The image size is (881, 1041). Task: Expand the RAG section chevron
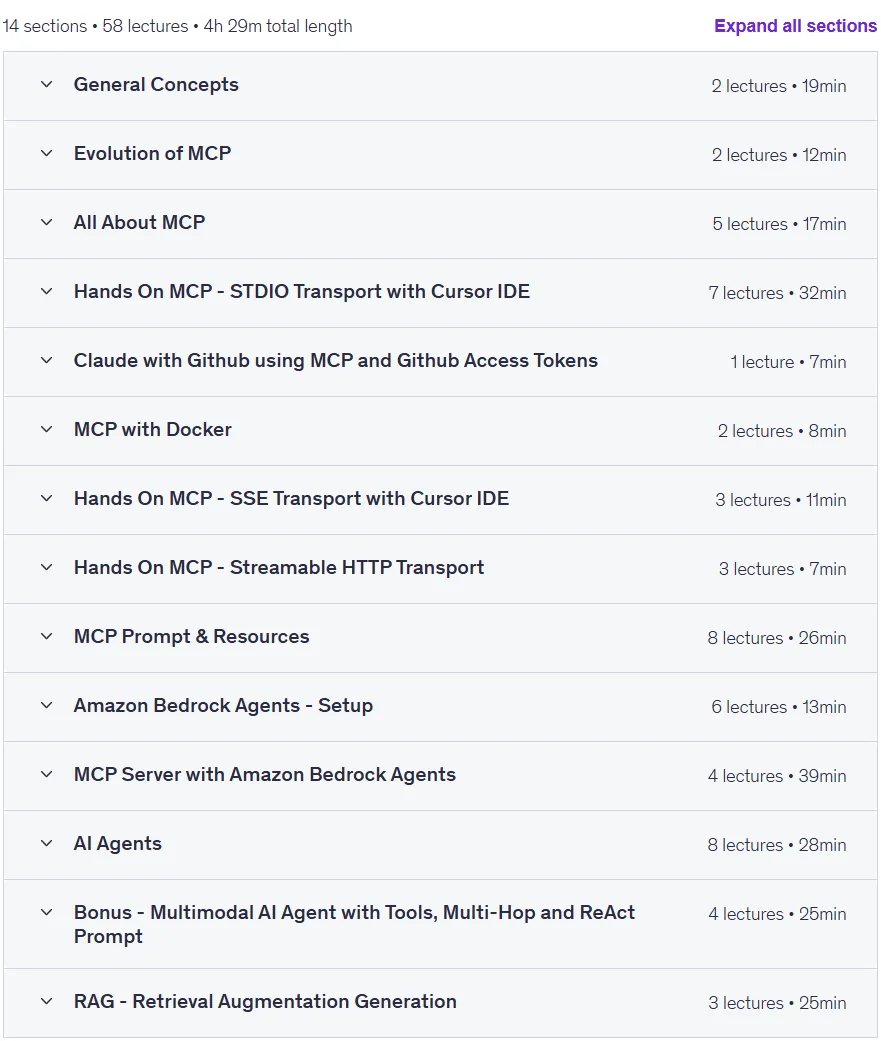tap(46, 1002)
